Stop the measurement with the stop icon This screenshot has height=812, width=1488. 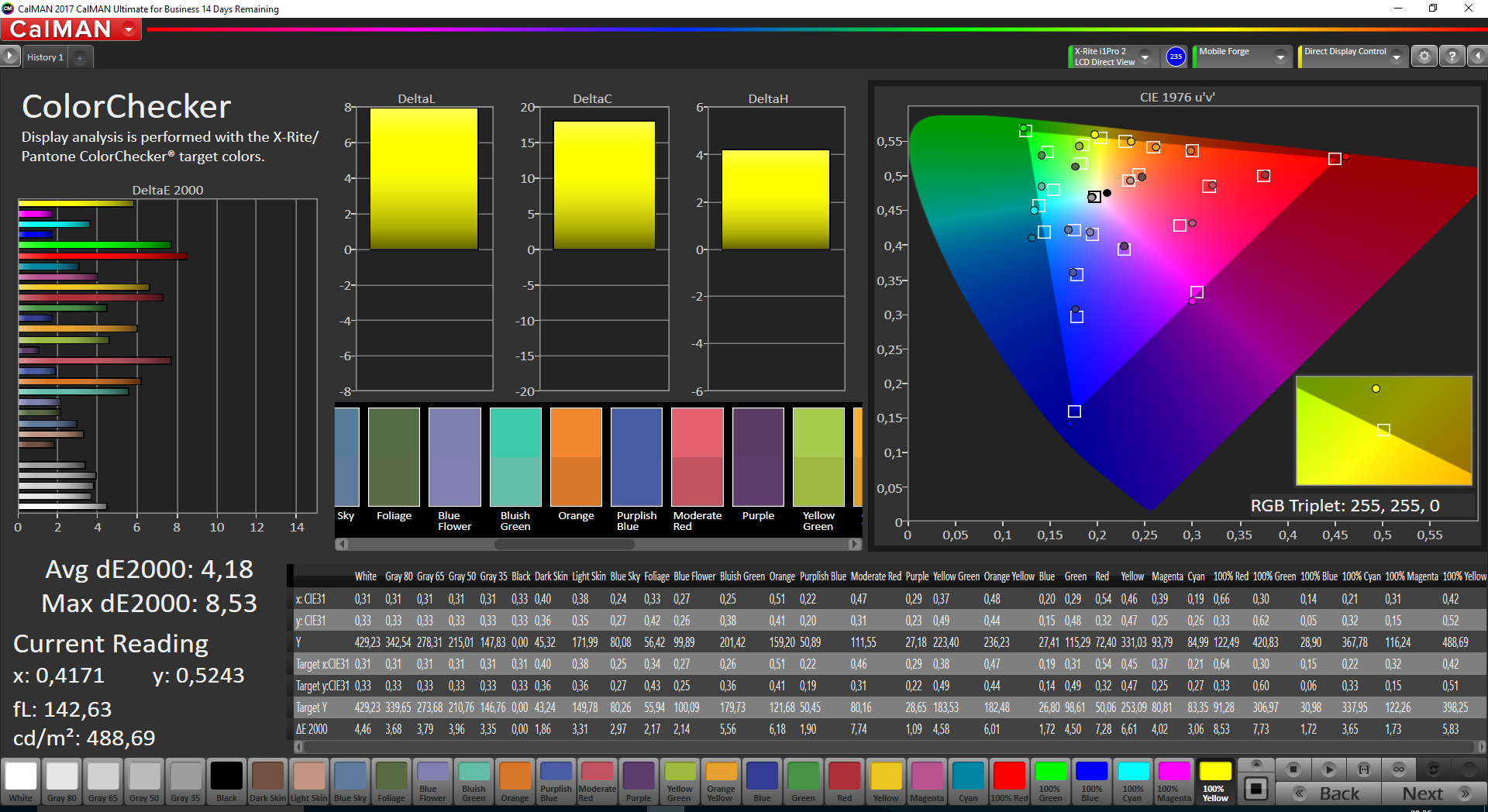1293,769
